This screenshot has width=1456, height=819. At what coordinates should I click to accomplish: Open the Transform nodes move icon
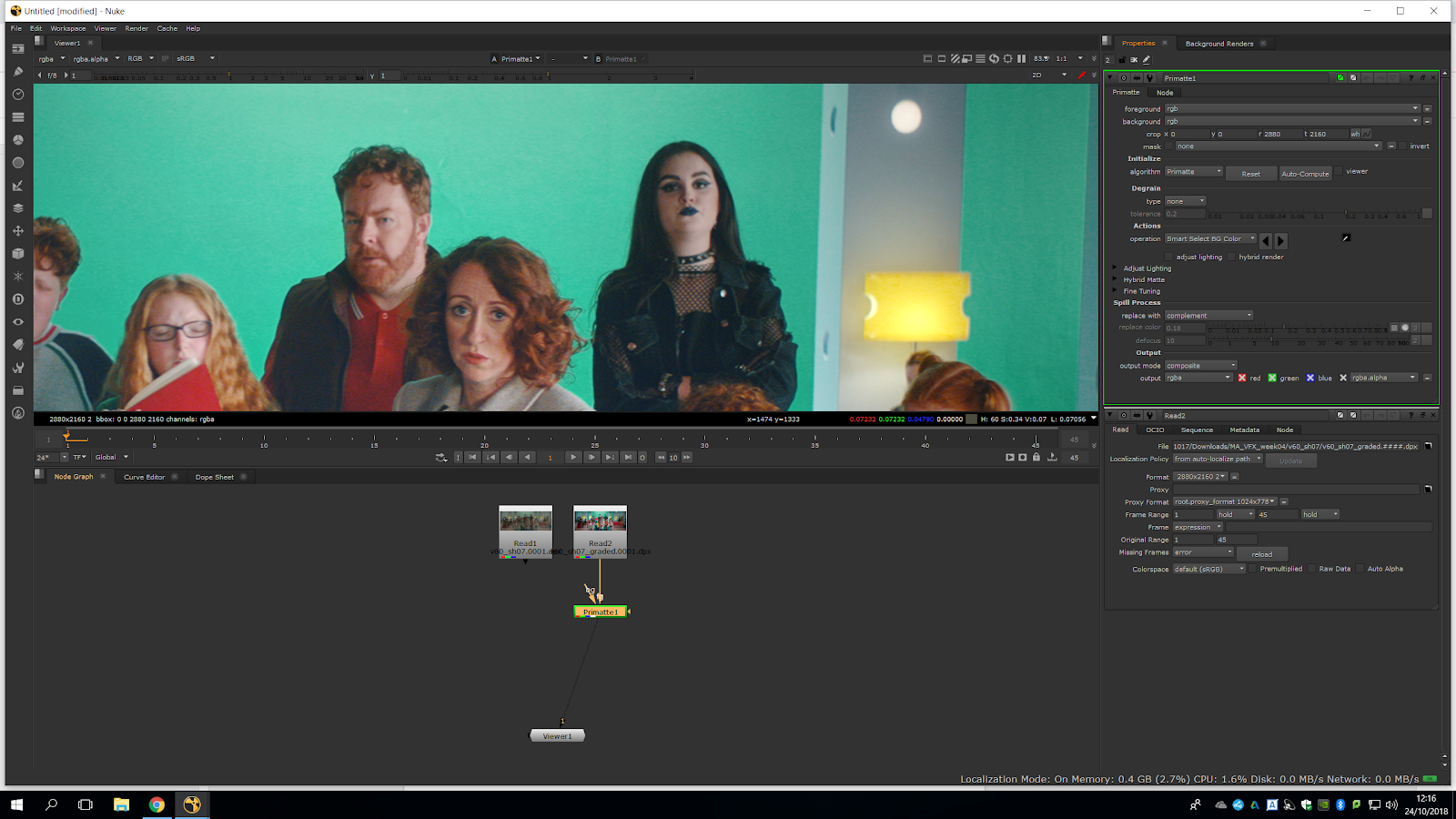(x=17, y=231)
